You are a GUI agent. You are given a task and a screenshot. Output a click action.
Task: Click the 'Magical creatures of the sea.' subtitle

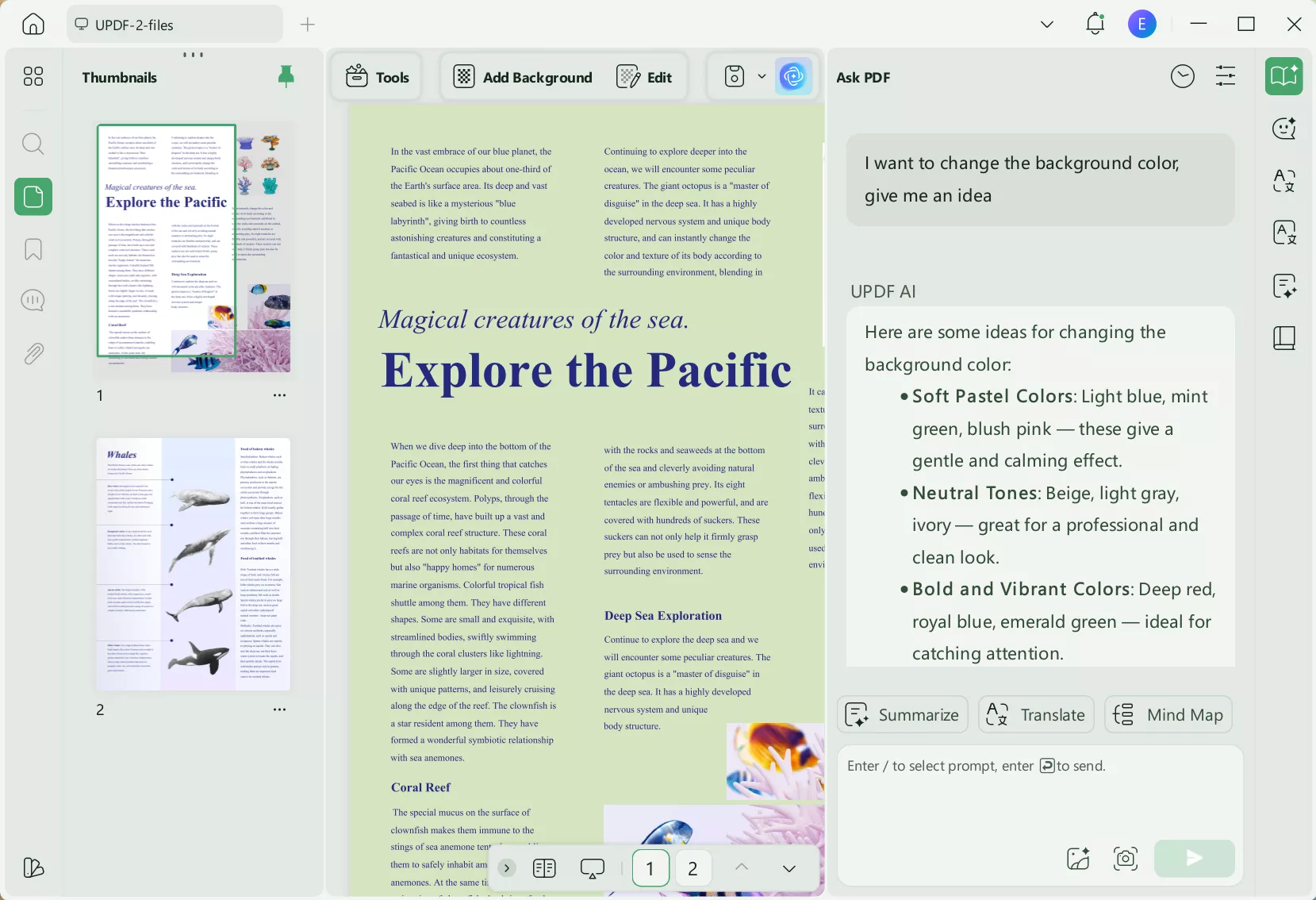[x=534, y=320]
